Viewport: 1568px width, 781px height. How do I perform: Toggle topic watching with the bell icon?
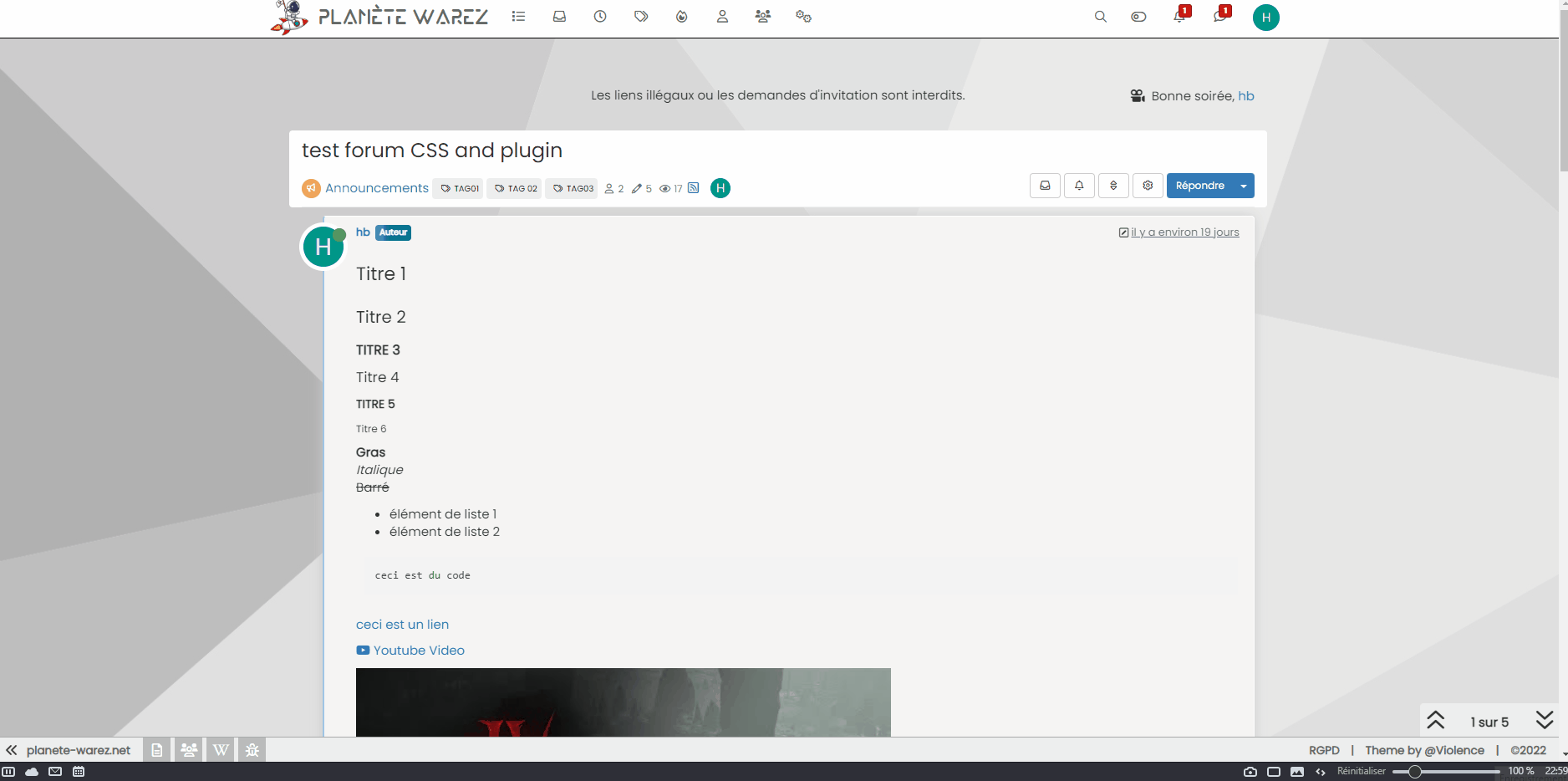click(1078, 186)
